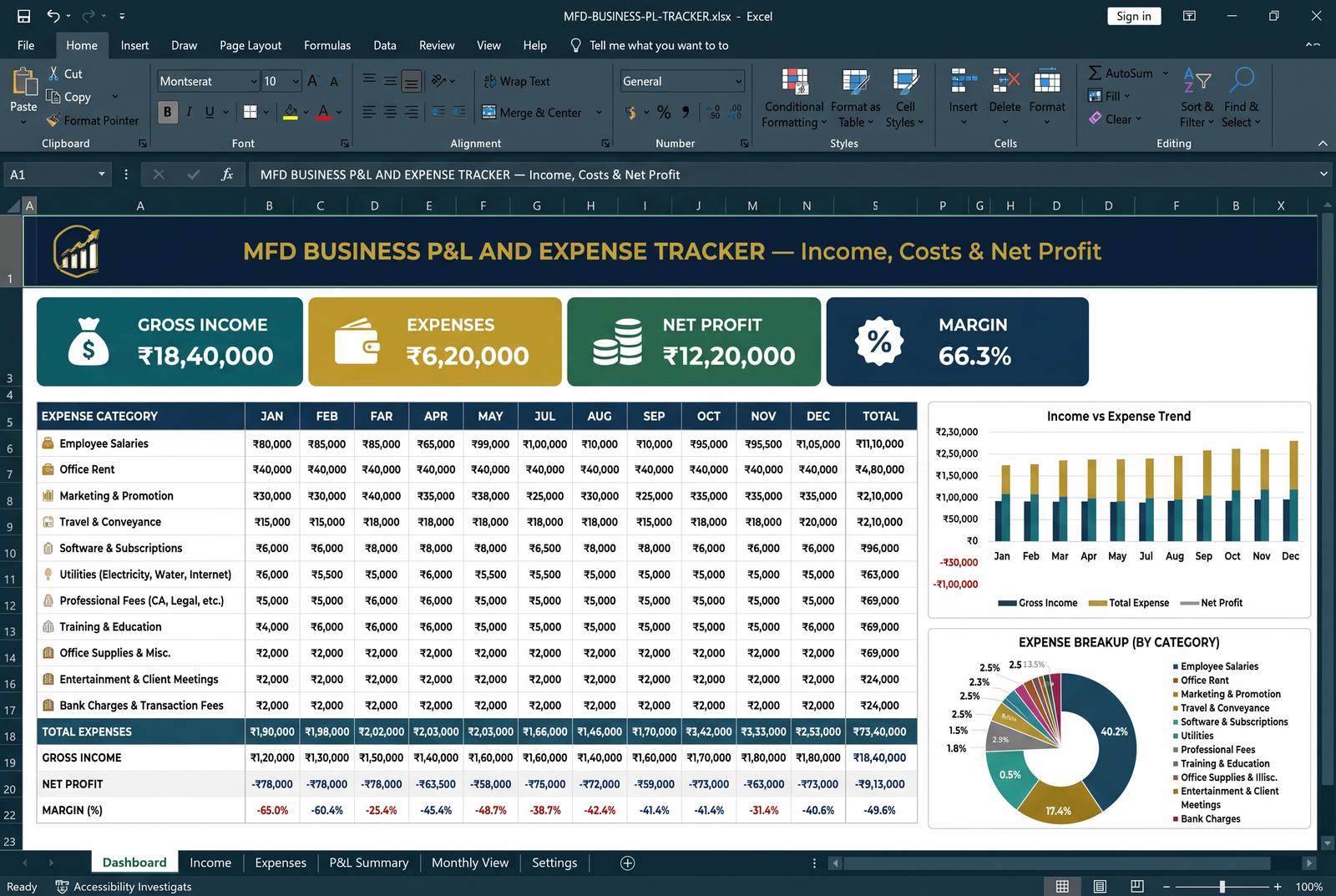Switch to the P&L Summary sheet tab
1336x896 pixels.
369,863
